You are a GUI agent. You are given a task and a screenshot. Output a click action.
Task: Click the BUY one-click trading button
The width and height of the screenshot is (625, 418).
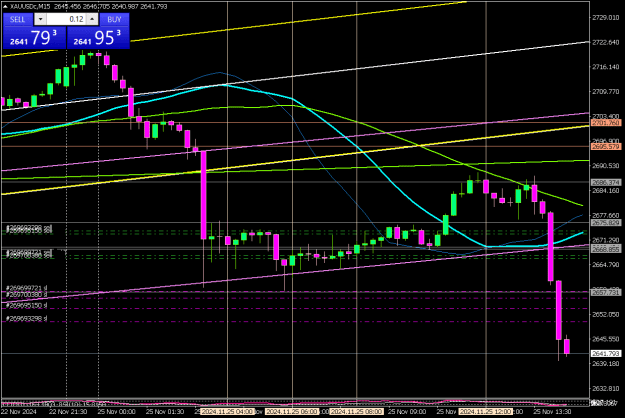point(114,19)
